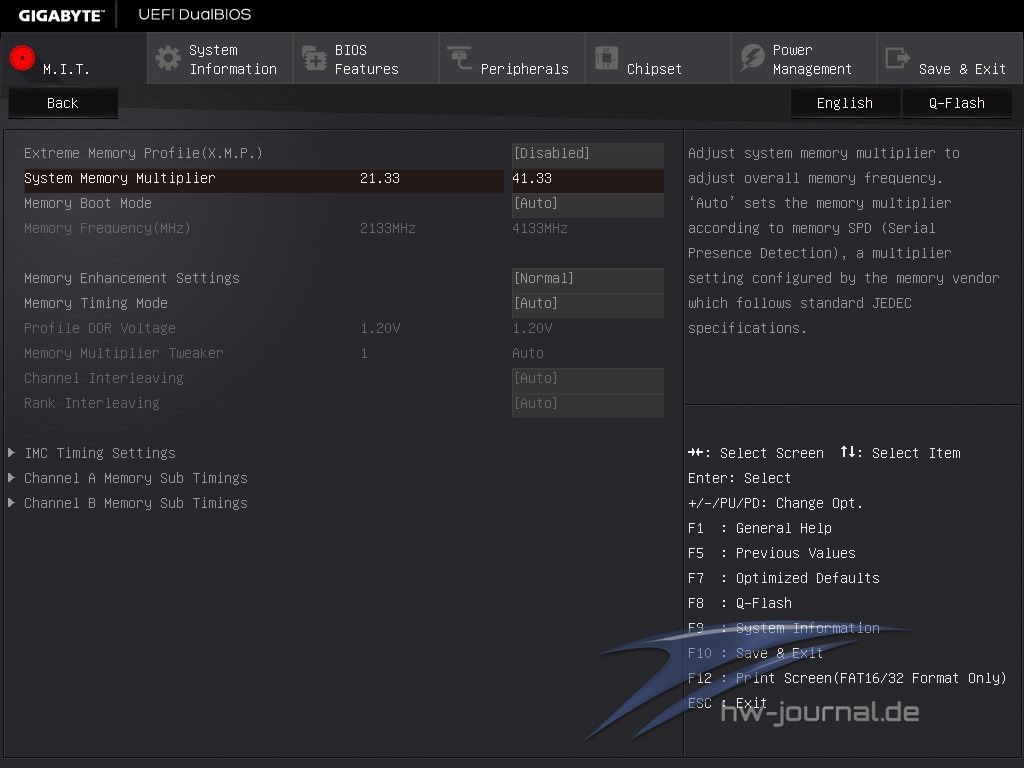Click F12 Print Screen help line
The height and width of the screenshot is (768, 1024).
click(847, 679)
